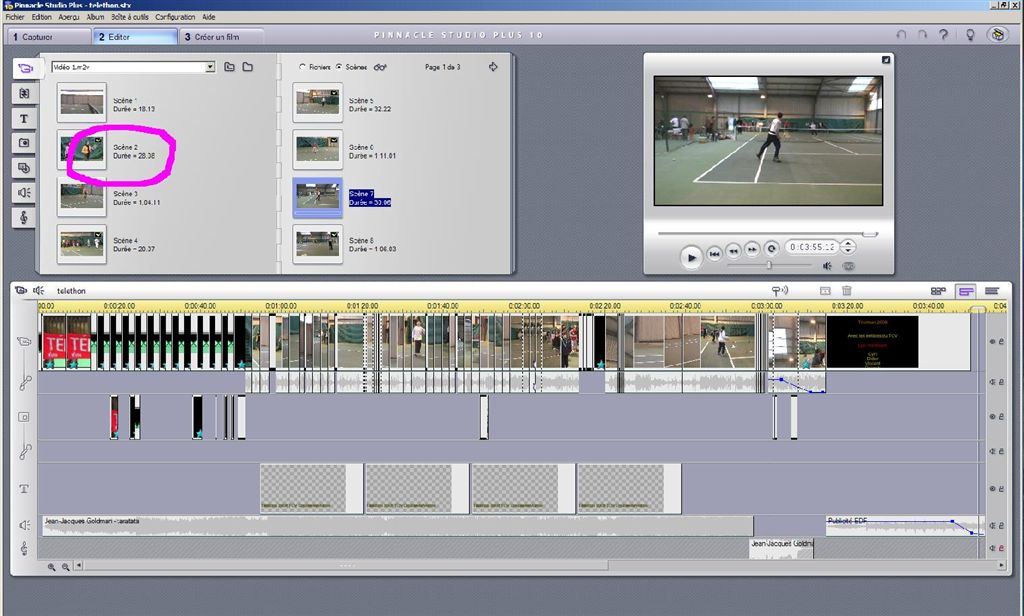Click the fast rewind button in the player
Screen dimensions: 1024x616
734,250
